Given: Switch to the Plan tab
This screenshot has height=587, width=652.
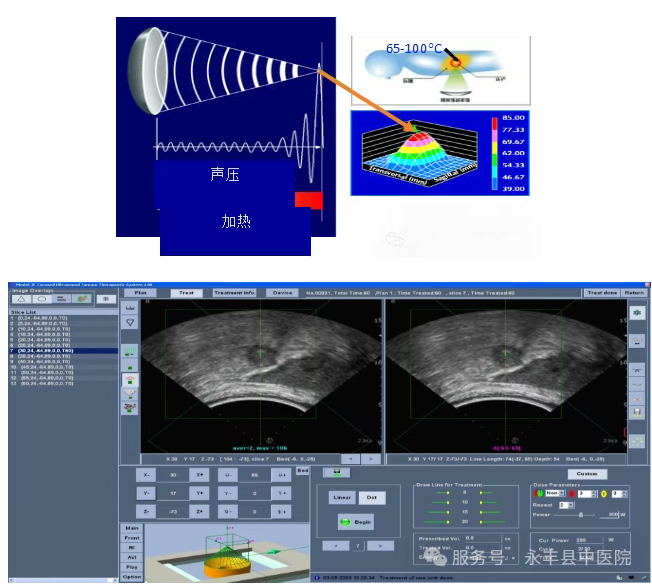Looking at the screenshot, I should (x=139, y=292).
